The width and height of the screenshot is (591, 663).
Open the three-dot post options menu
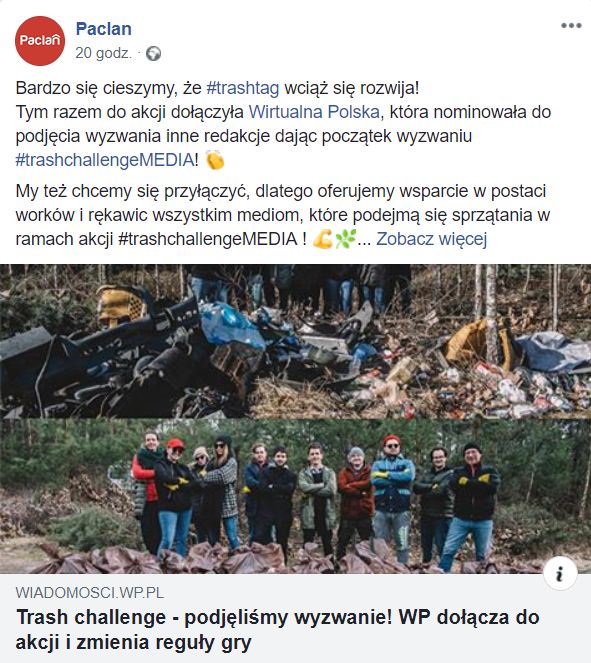[x=571, y=25]
